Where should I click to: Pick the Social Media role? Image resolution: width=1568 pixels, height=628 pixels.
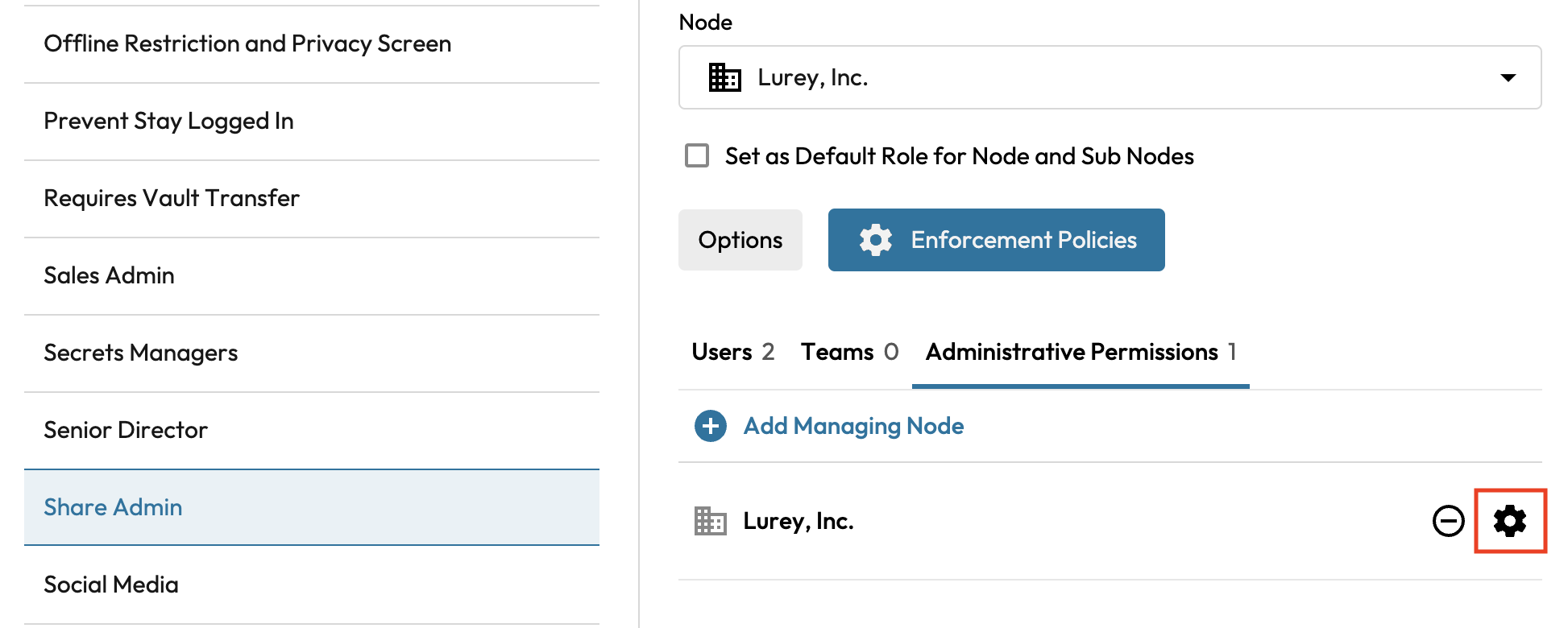pyautogui.click(x=111, y=585)
